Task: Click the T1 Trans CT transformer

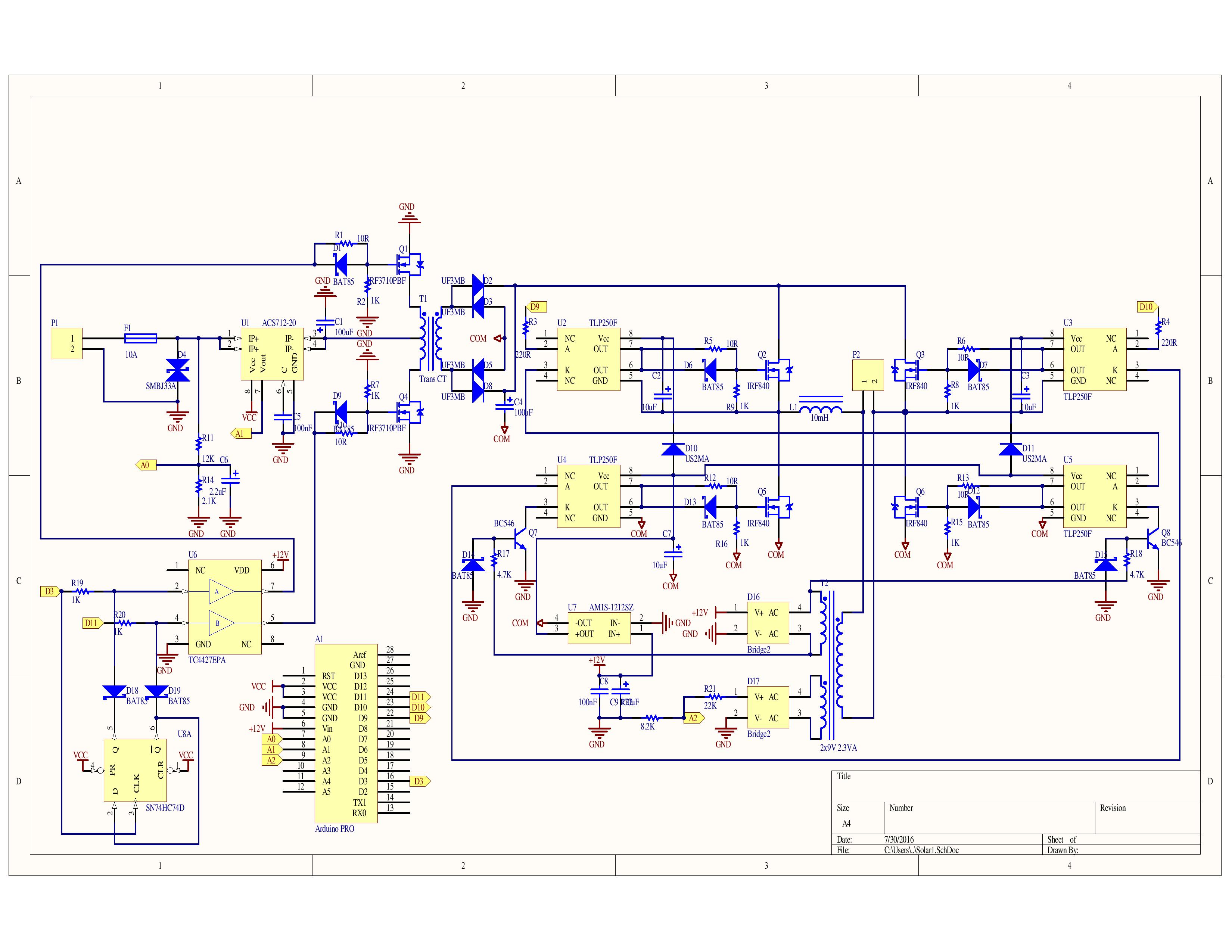Action: click(x=431, y=338)
